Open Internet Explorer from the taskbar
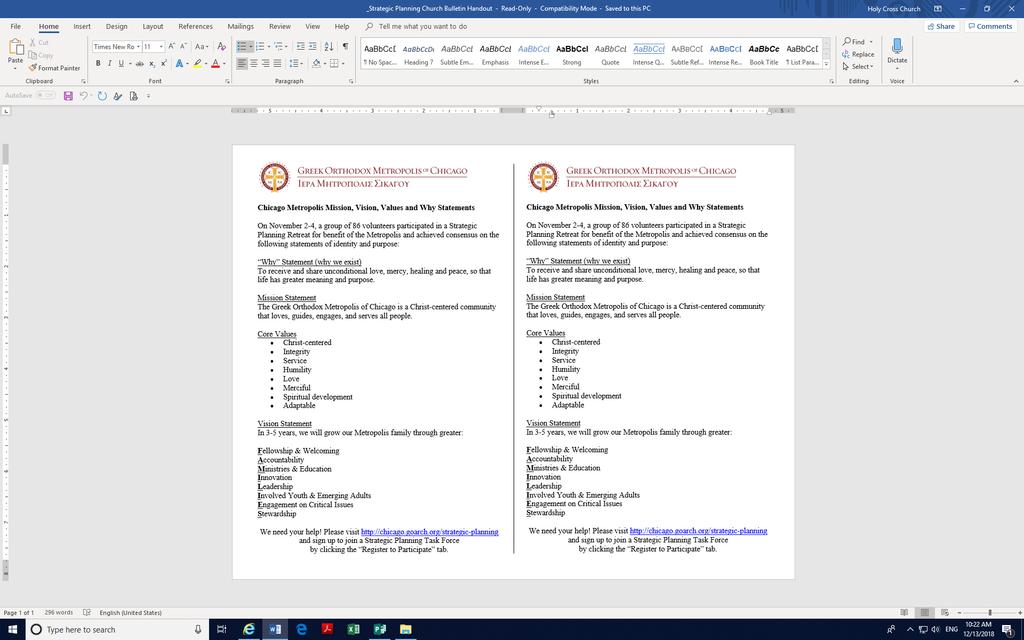This screenshot has width=1024, height=640. click(x=249, y=630)
